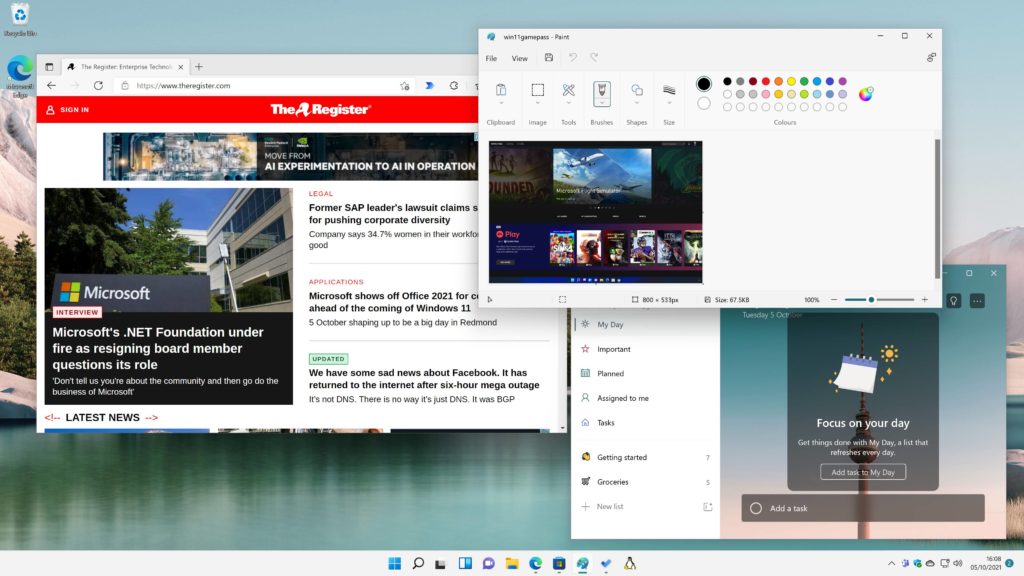This screenshot has width=1024, height=576.
Task: Click Paint's vertical scrollbar
Action: click(x=938, y=208)
